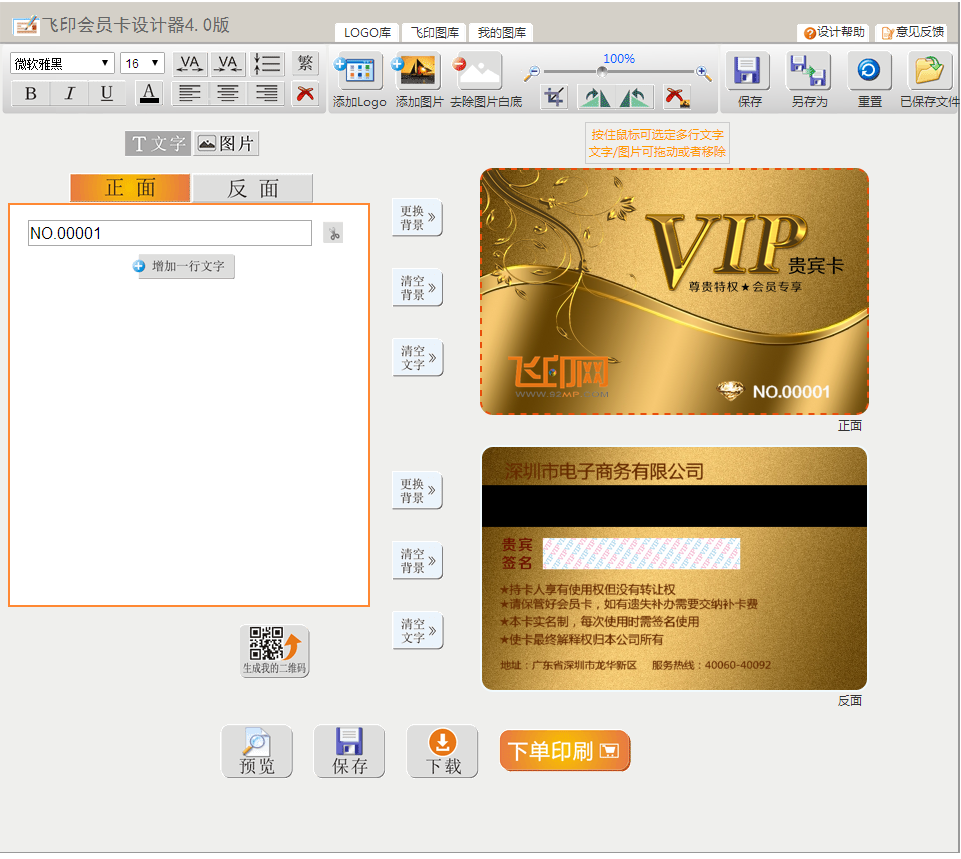
Task: Open the font family dropdown 微软雅黑
Action: pyautogui.click(x=62, y=64)
